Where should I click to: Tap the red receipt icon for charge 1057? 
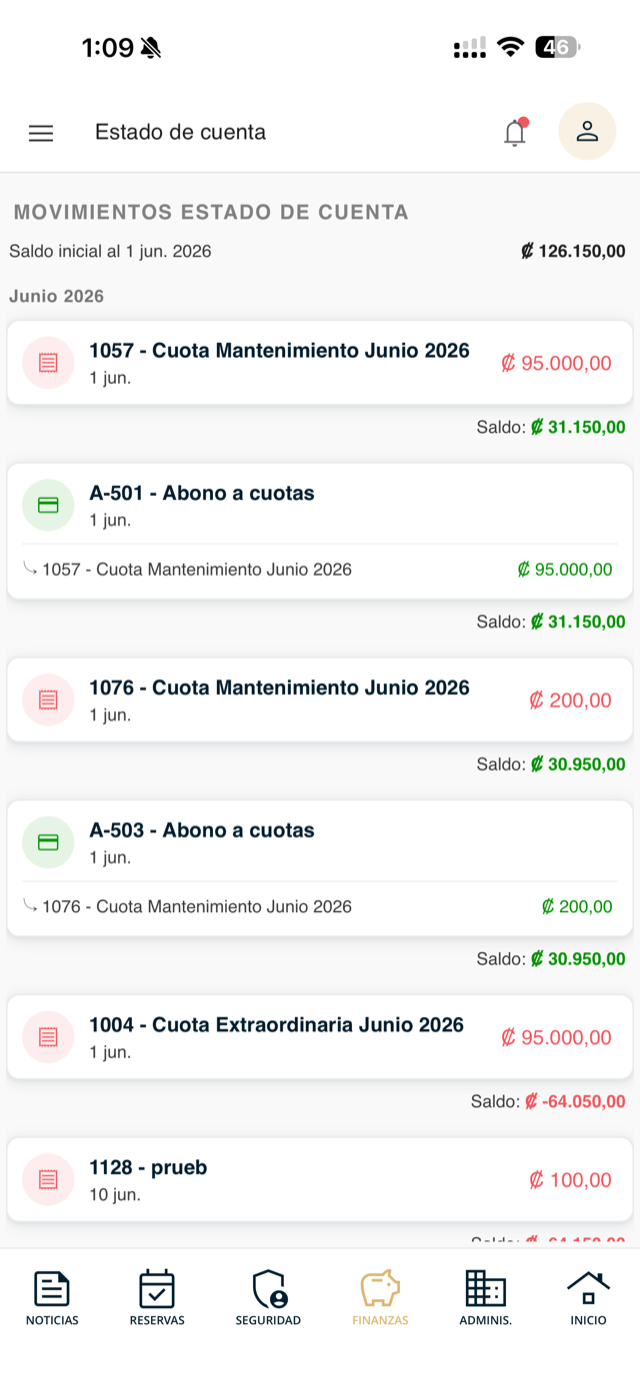point(48,363)
